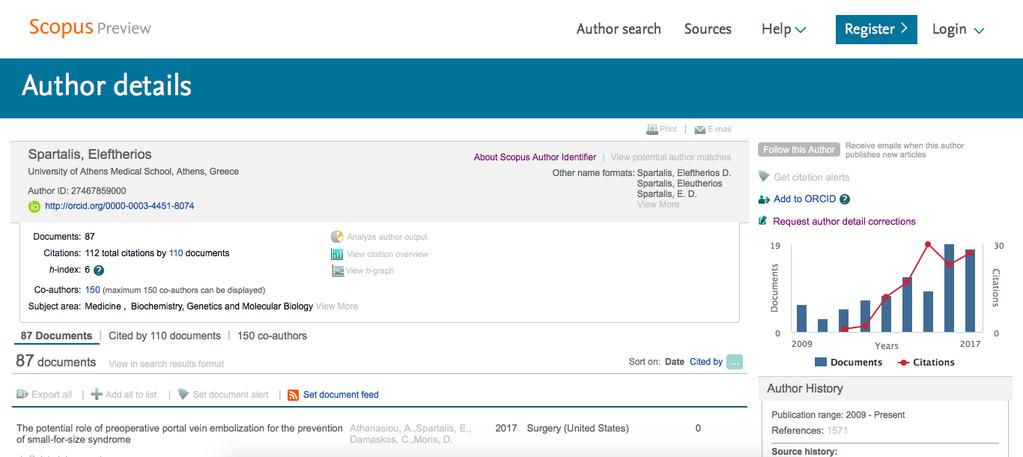Click View in search results format
This screenshot has width=1023, height=457.
point(166,364)
